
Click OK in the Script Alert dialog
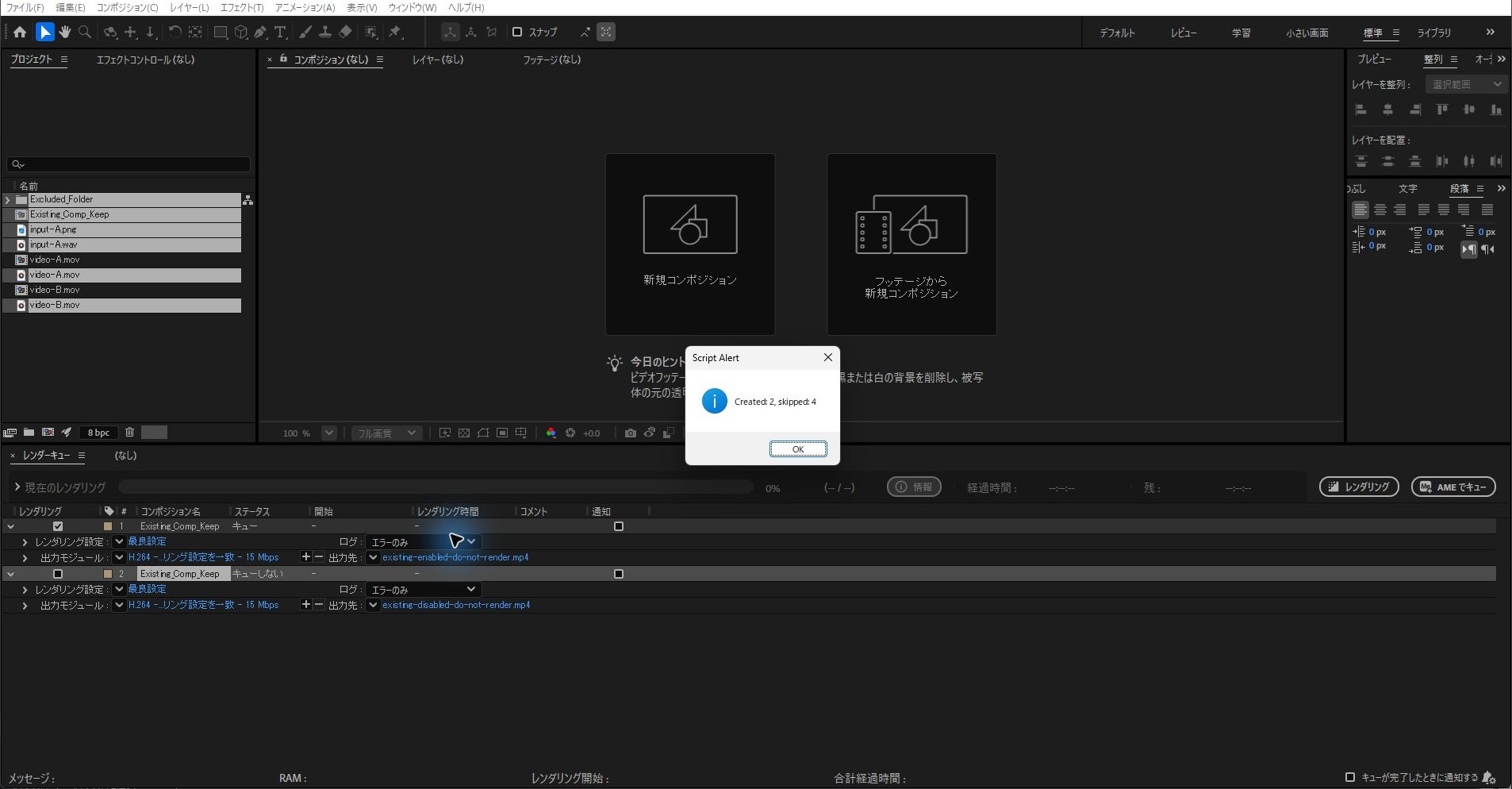tap(798, 449)
